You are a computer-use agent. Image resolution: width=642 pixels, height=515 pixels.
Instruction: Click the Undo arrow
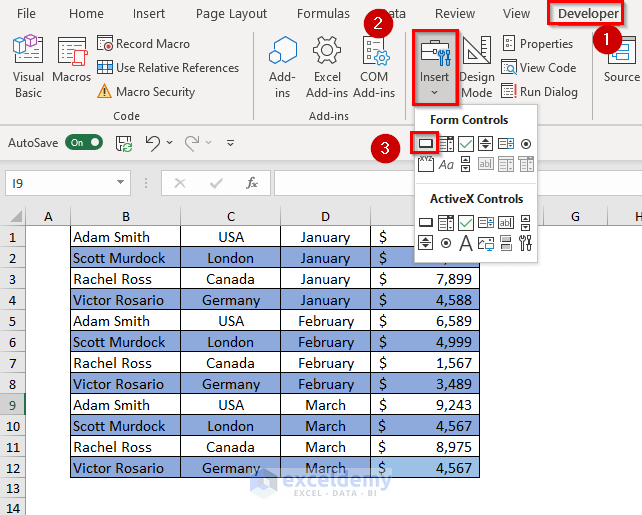[153, 143]
